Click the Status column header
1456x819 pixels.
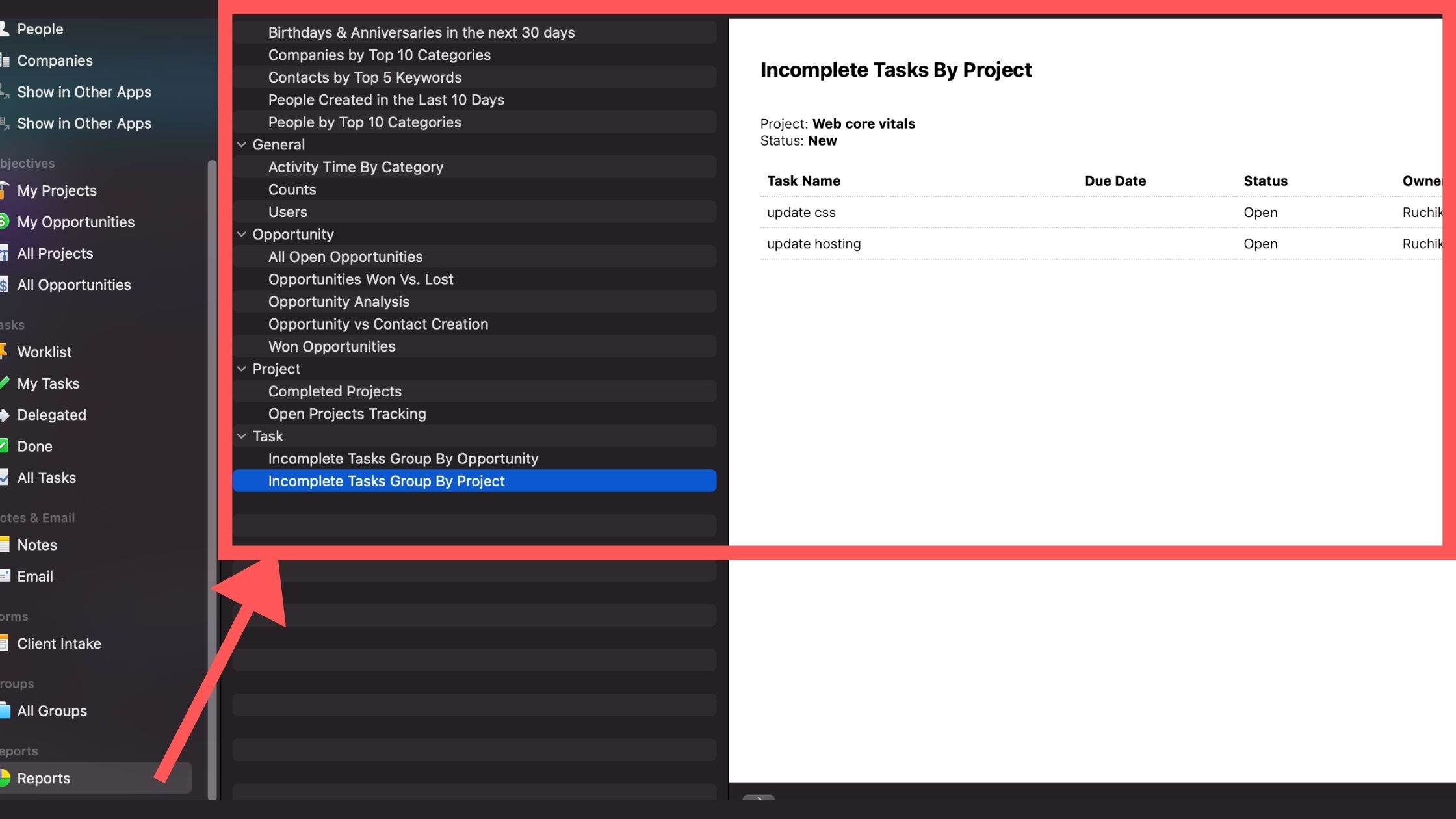pyautogui.click(x=1266, y=181)
